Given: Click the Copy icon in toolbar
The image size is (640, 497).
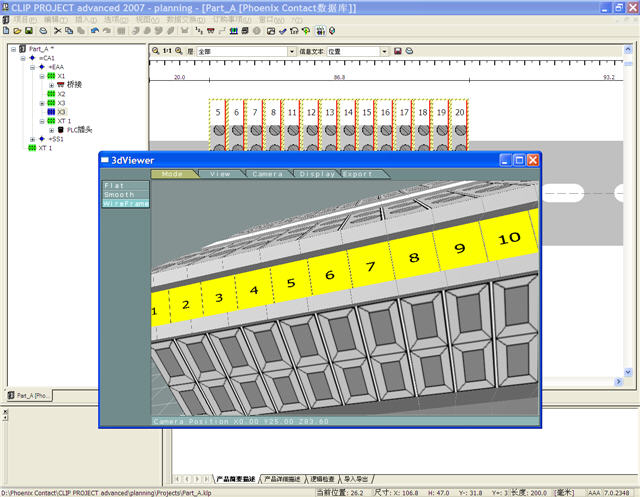Looking at the screenshot, I should [x=69, y=31].
